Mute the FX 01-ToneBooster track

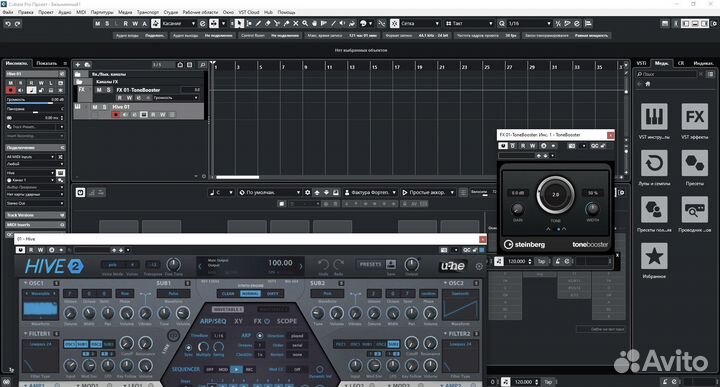(x=99, y=90)
